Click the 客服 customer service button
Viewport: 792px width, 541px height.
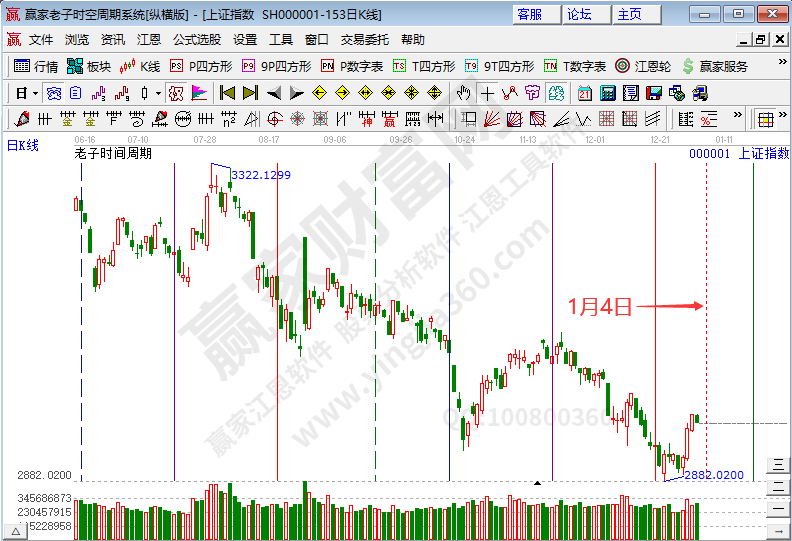[529, 14]
